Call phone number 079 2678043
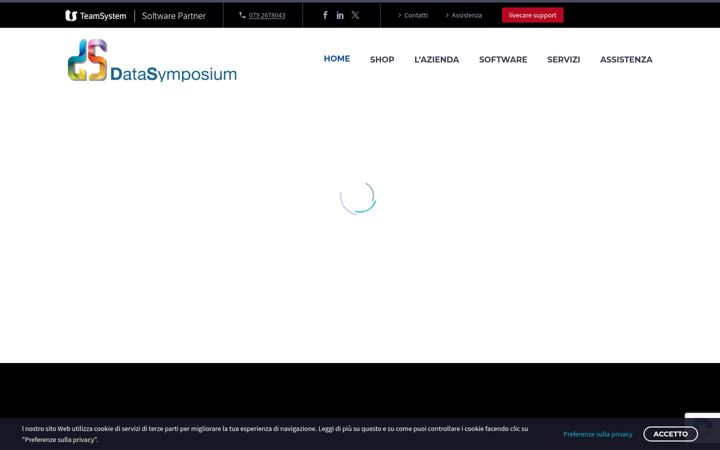This screenshot has height=450, width=720. point(267,15)
